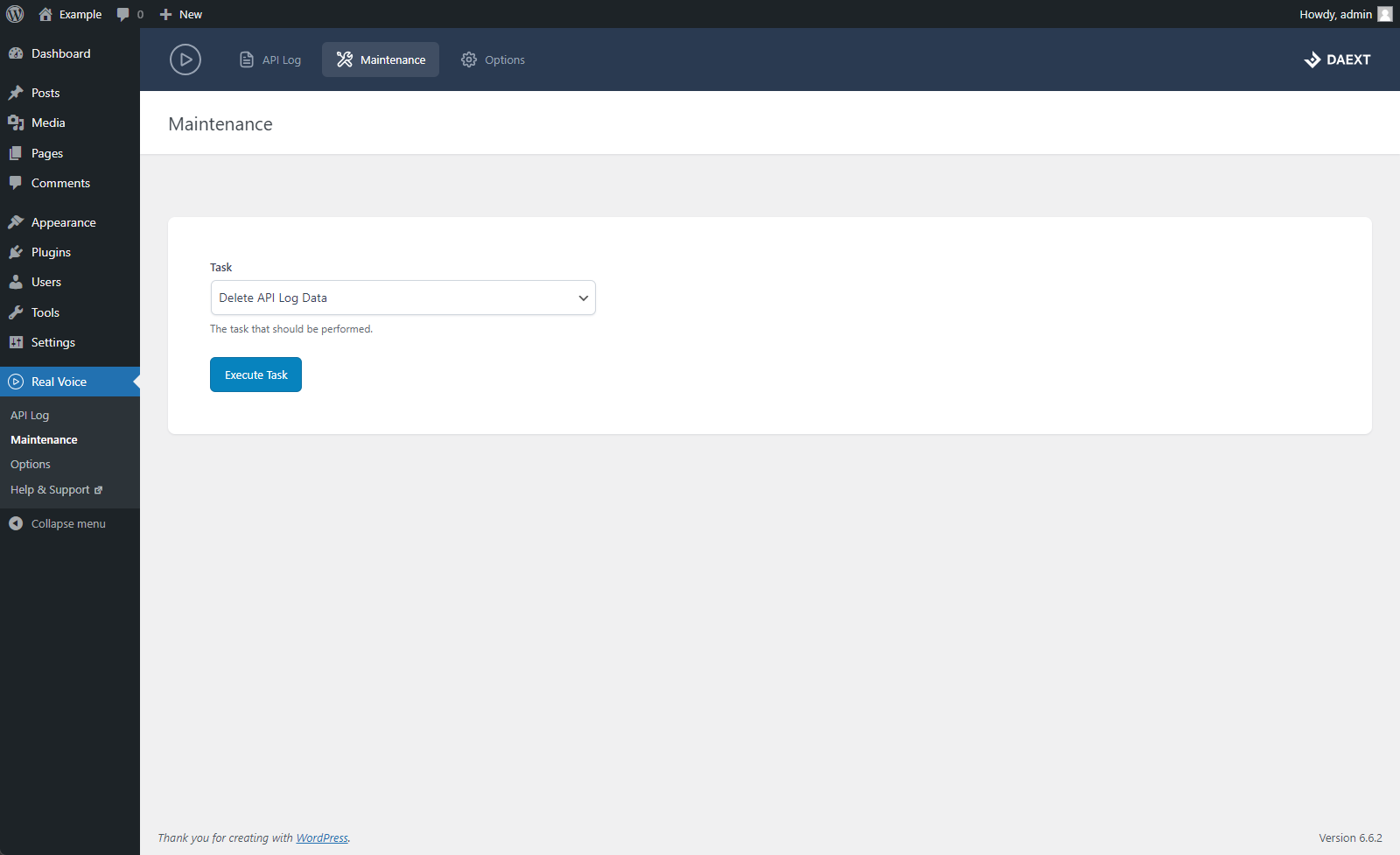Open the WordPress footer link
The image size is (1400, 855).
point(322,837)
